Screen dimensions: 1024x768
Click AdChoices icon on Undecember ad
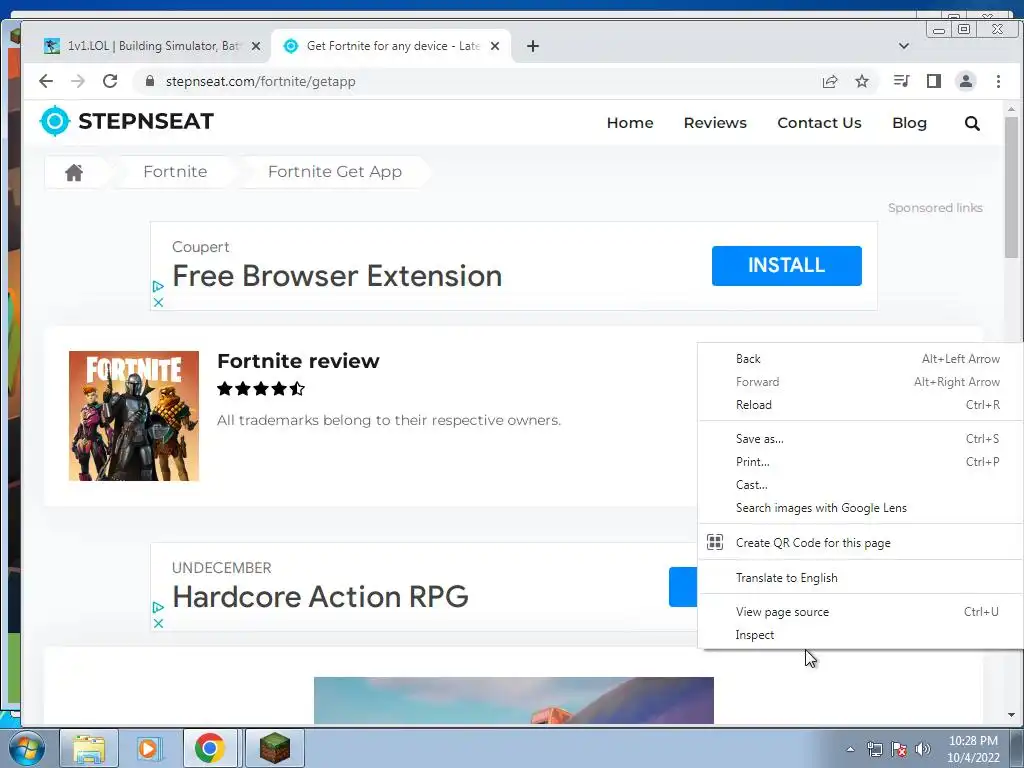[x=157, y=607]
